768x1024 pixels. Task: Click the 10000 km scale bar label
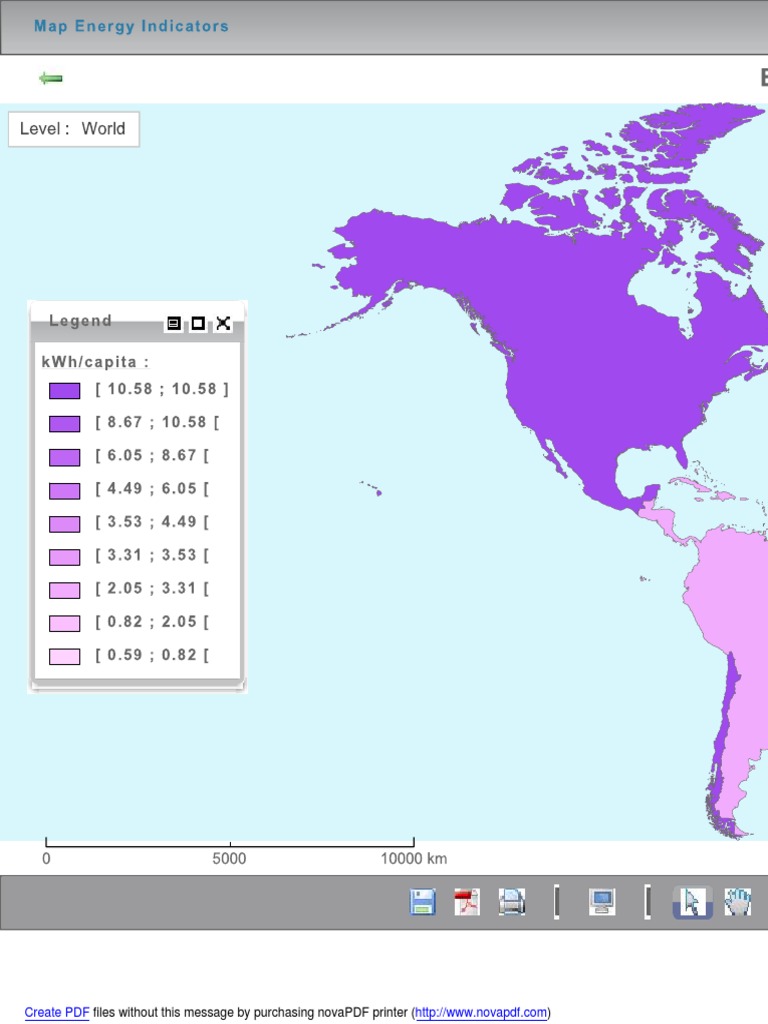414,858
